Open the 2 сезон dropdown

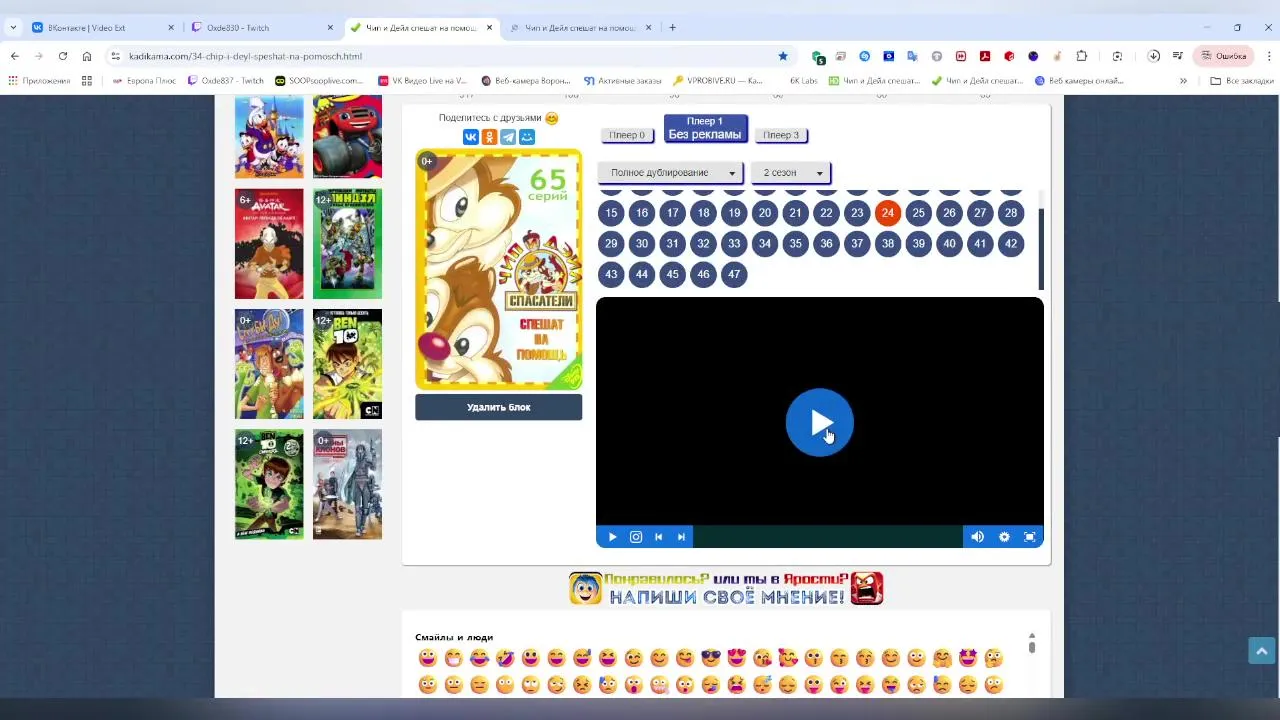[x=792, y=173]
